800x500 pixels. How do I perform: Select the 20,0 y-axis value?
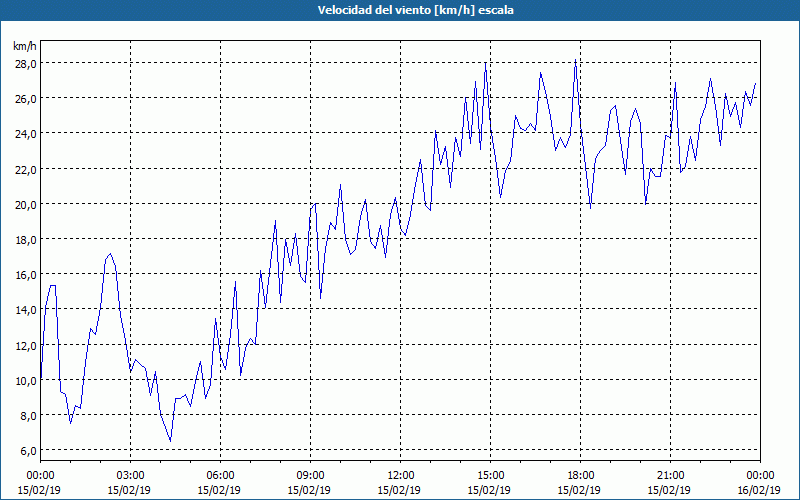[x=26, y=204]
